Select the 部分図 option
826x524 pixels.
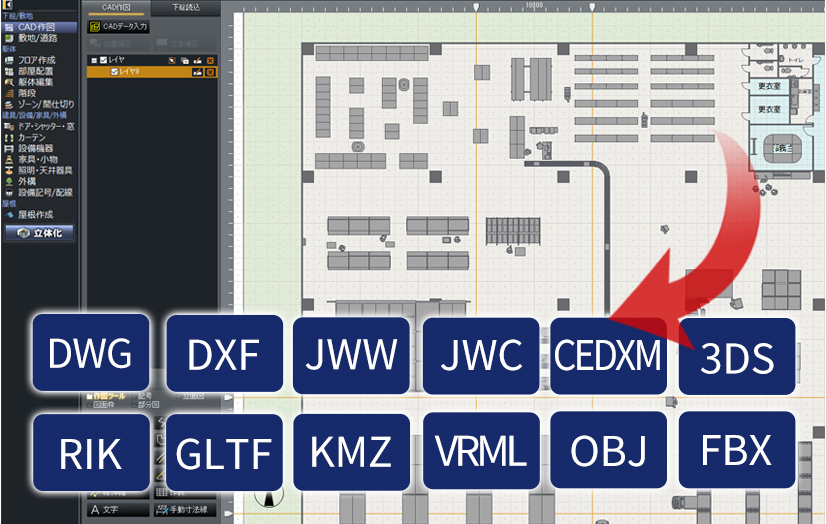[144, 404]
